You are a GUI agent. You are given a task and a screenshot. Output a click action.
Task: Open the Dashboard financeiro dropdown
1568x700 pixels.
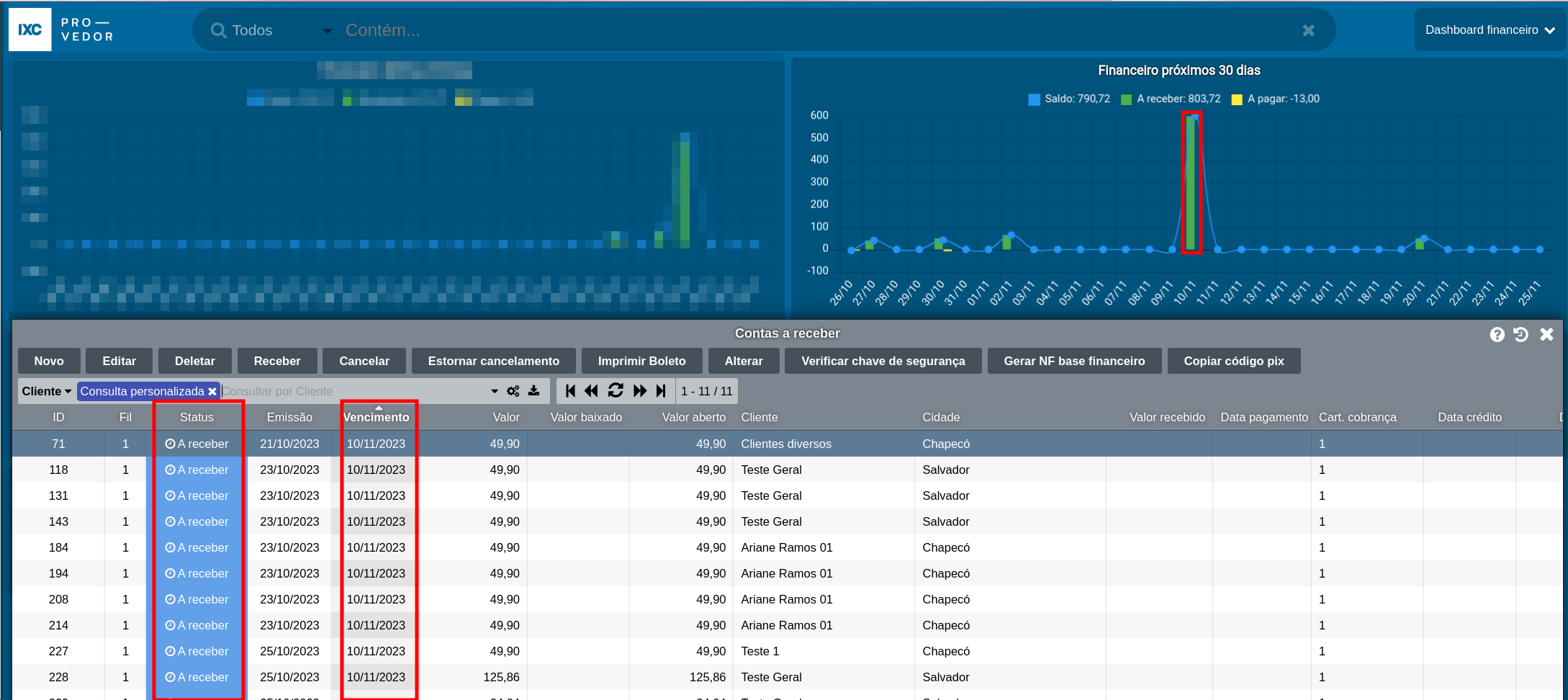1490,30
